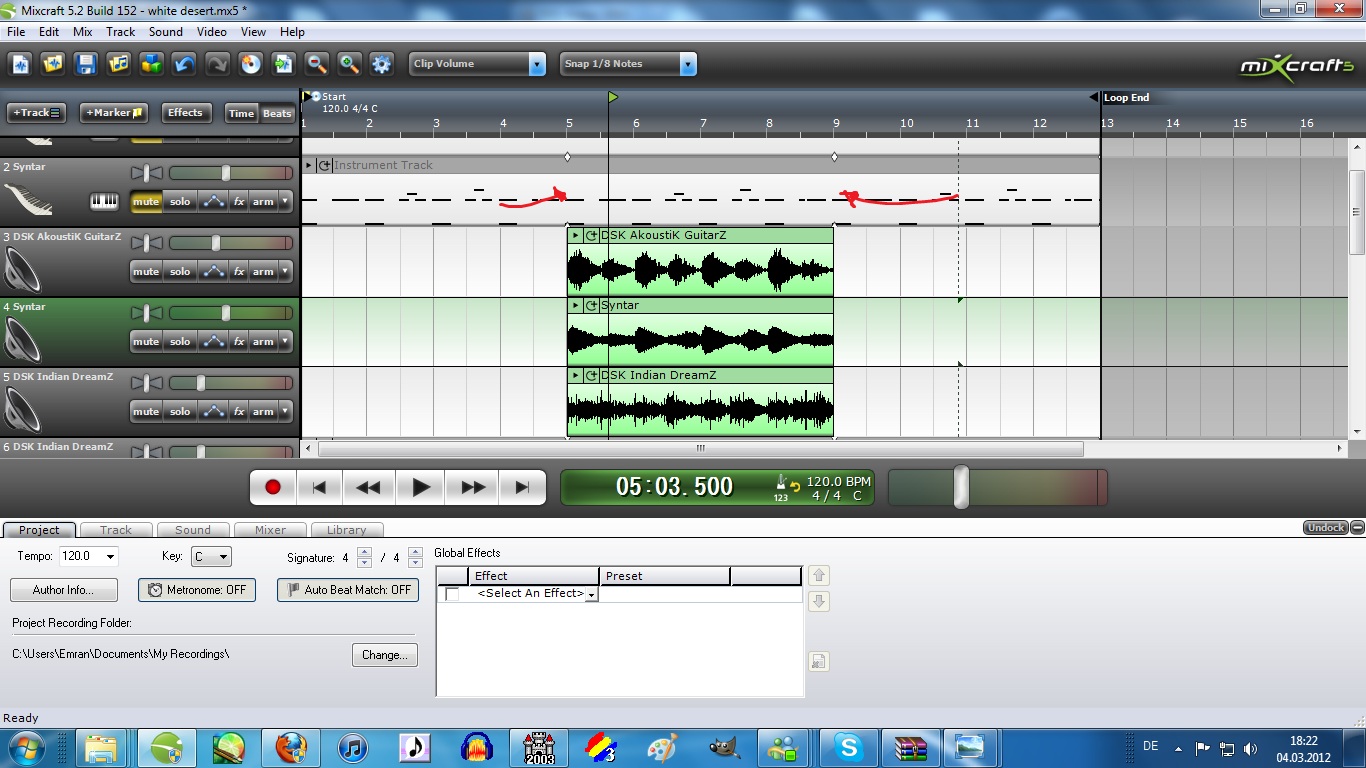Viewport: 1366px width, 768px height.
Task: Arm track 2 Syntar for recording
Action: pos(263,202)
